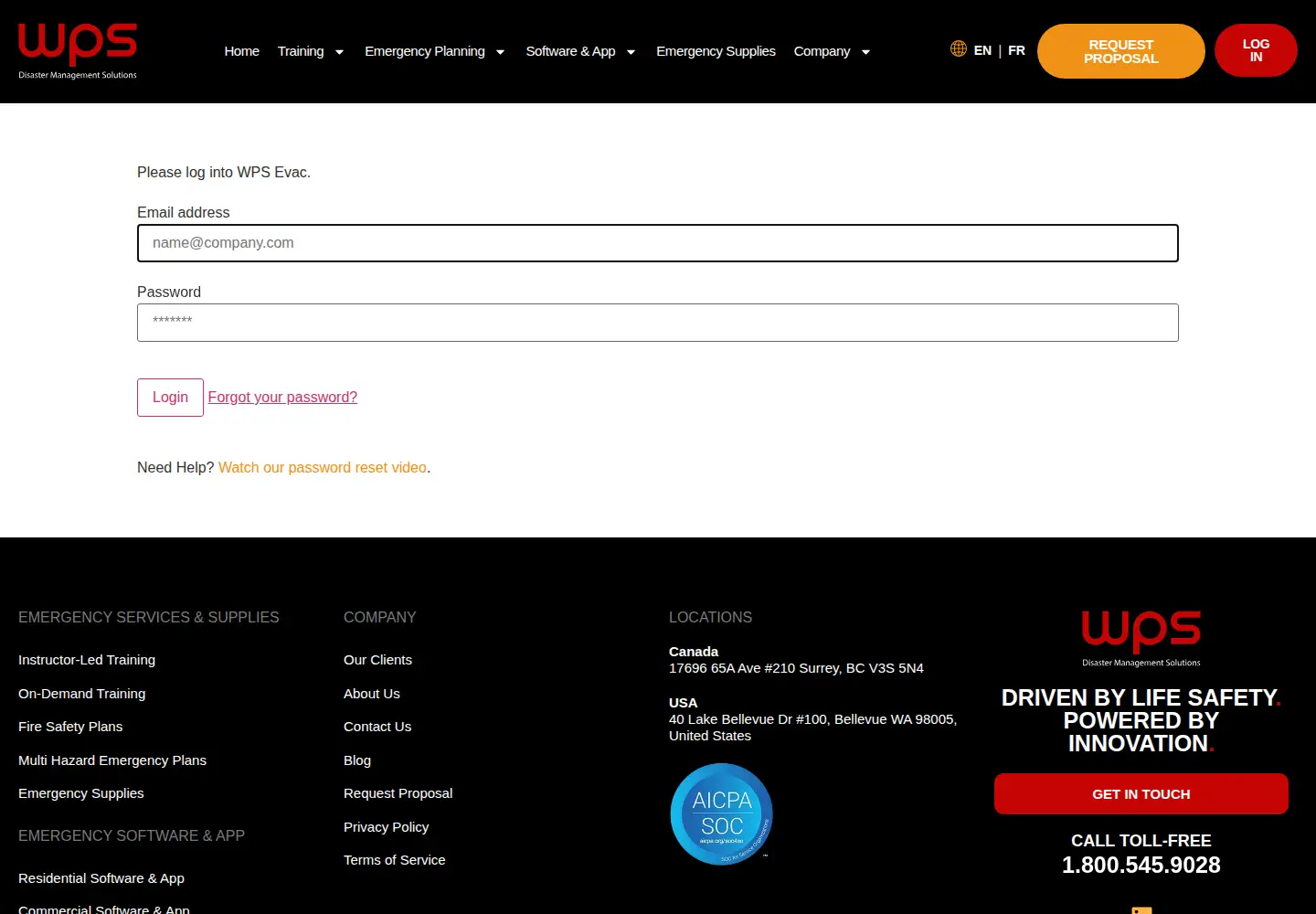This screenshot has height=914, width=1316.
Task: Open On-Demand Training footer link
Action: [82, 694]
